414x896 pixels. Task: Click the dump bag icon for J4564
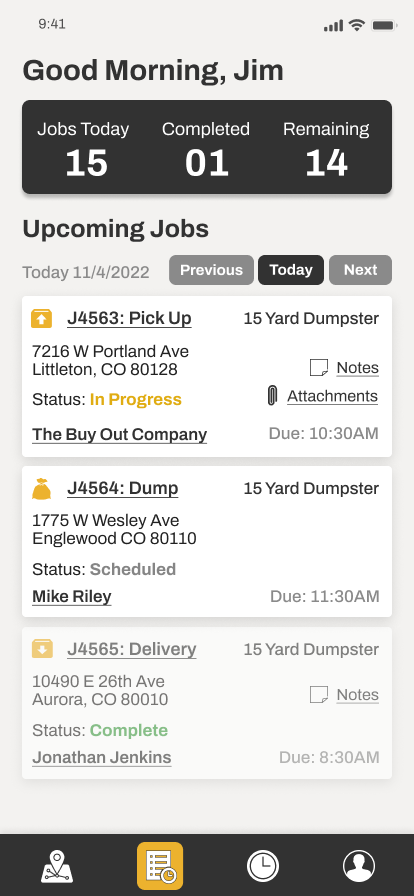(42, 489)
